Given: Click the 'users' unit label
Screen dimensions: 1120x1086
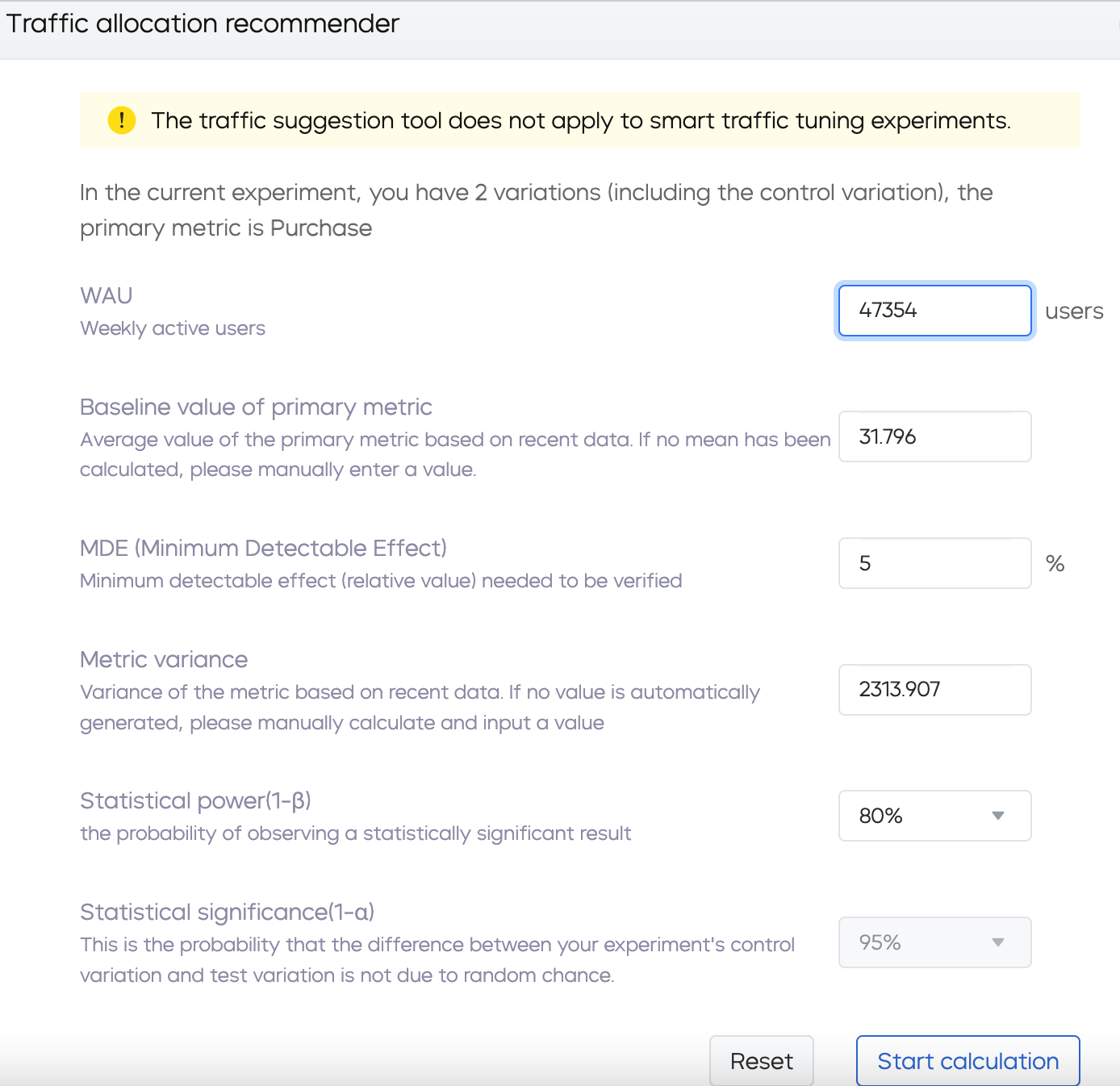Looking at the screenshot, I should point(1074,311).
